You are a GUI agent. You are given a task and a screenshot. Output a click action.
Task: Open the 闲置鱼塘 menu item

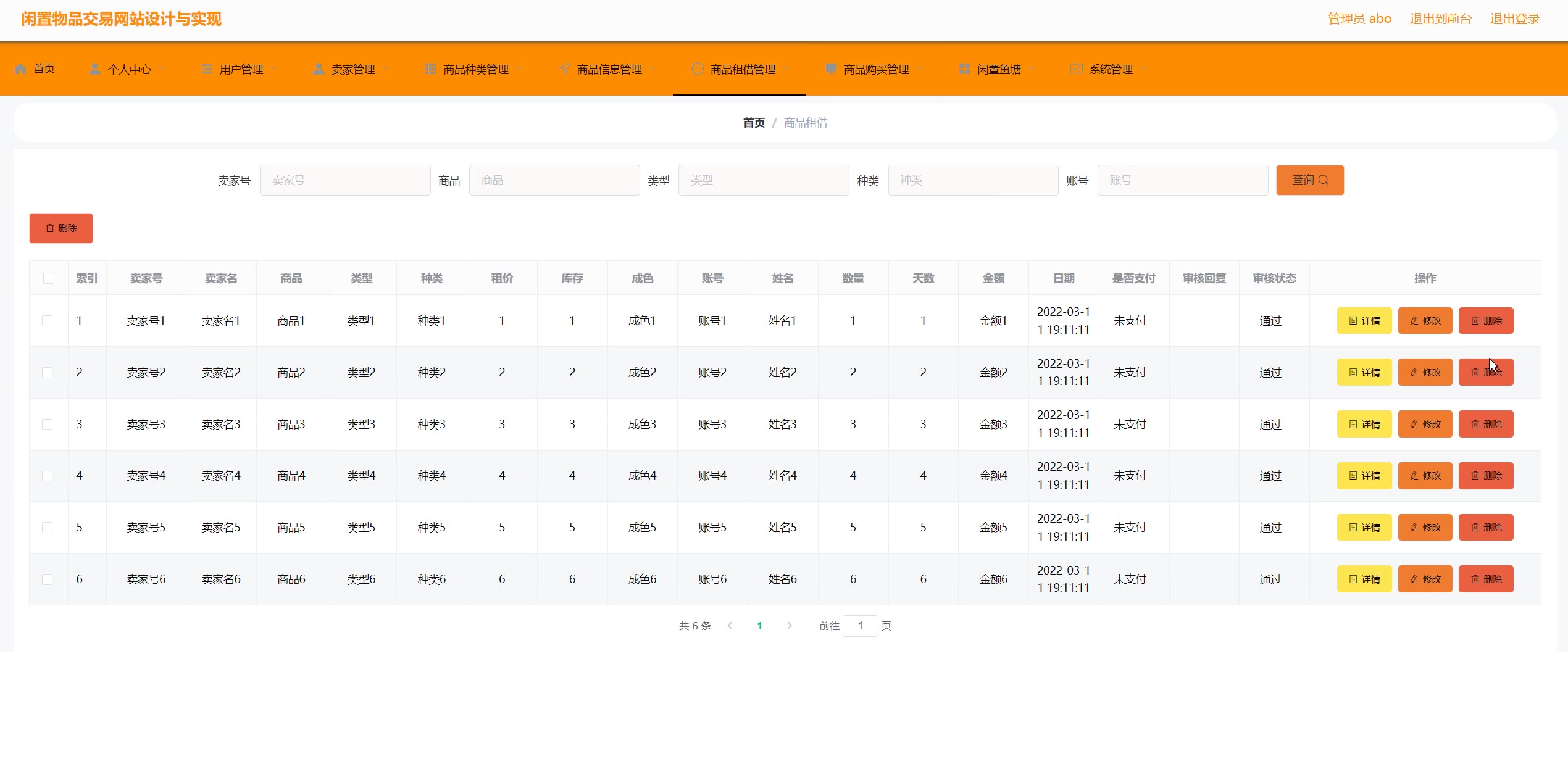click(x=998, y=69)
